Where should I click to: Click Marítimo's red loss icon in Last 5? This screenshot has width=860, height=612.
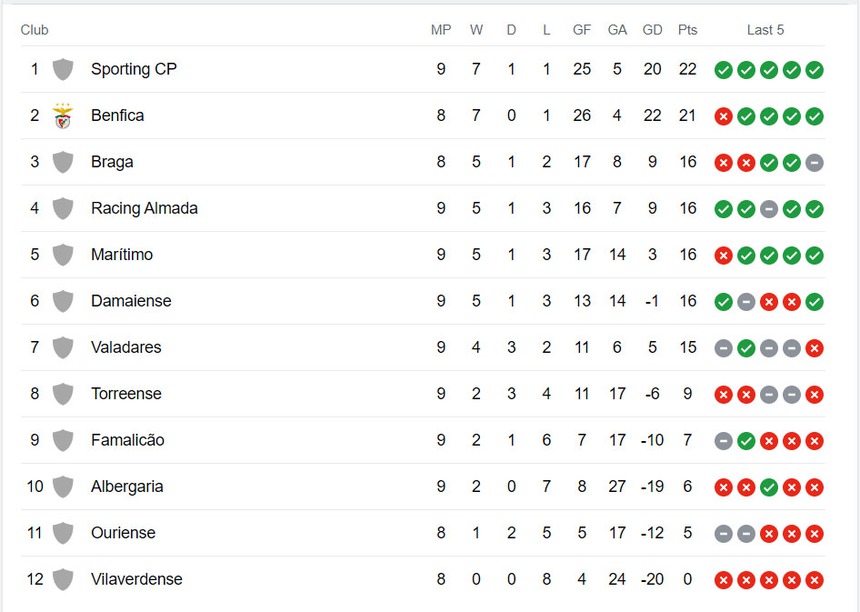(723, 255)
